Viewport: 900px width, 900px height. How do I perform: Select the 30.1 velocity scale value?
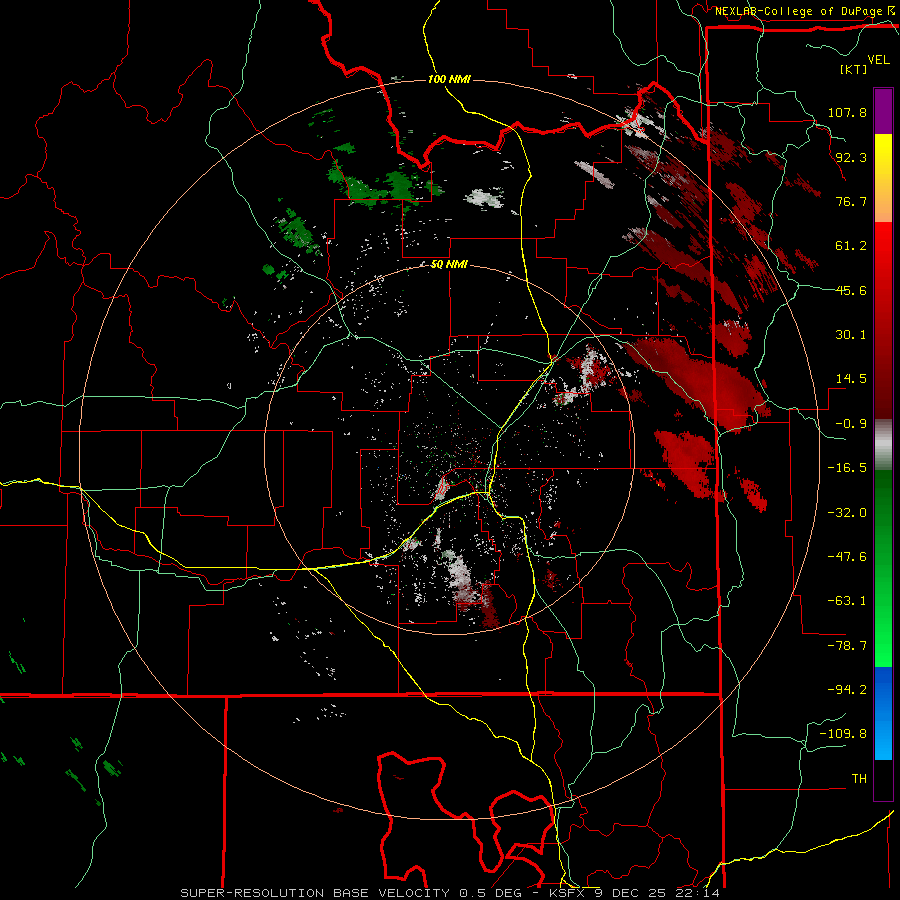[851, 335]
